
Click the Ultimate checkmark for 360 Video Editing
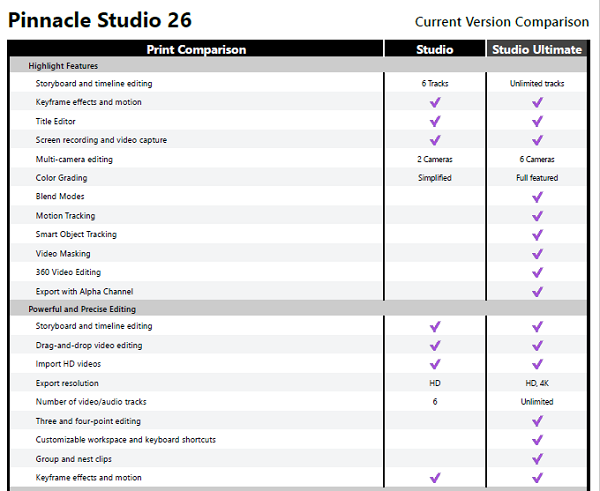coord(537,272)
